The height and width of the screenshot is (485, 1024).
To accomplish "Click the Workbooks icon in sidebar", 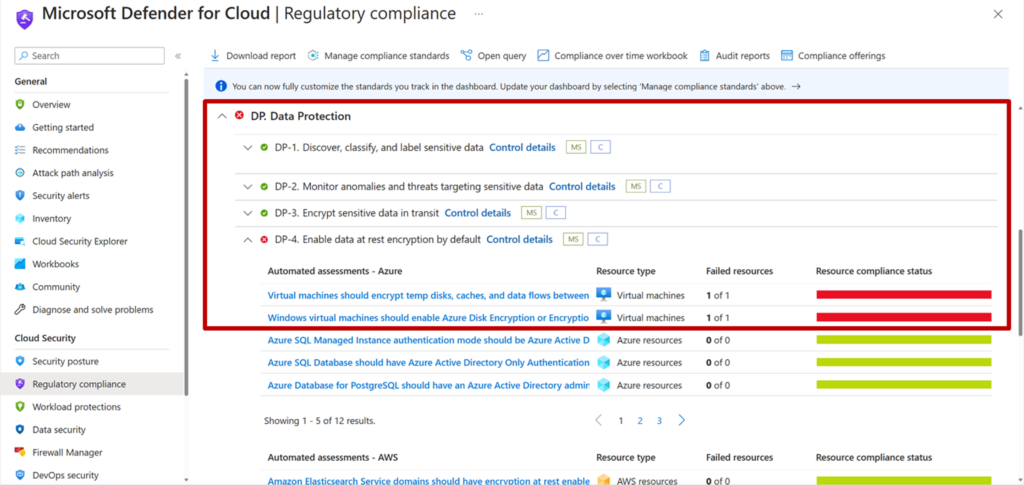I will click(x=20, y=264).
